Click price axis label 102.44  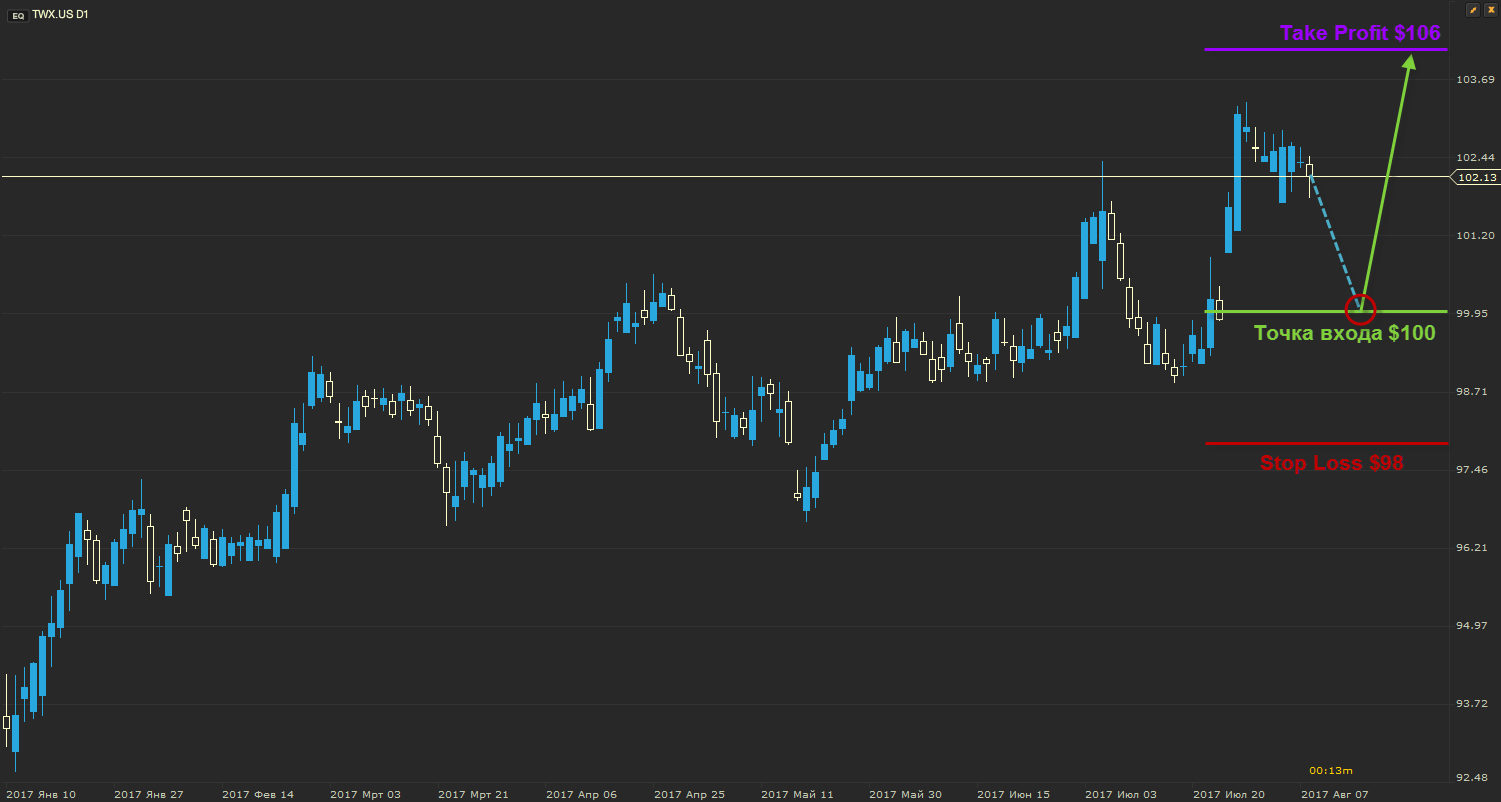[1476, 157]
